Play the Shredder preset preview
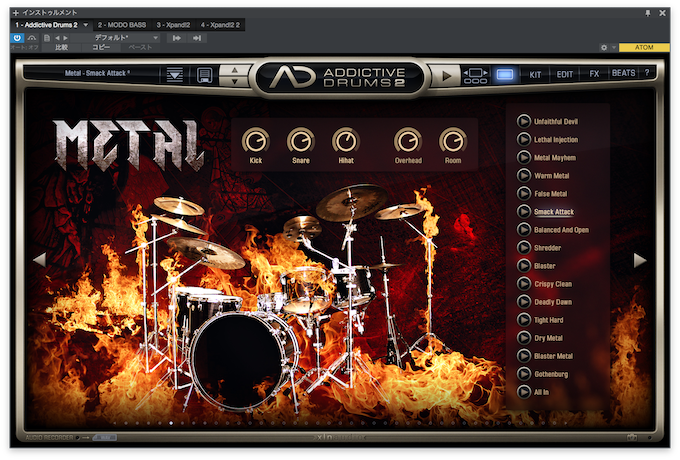680x460 pixels. pyautogui.click(x=524, y=248)
